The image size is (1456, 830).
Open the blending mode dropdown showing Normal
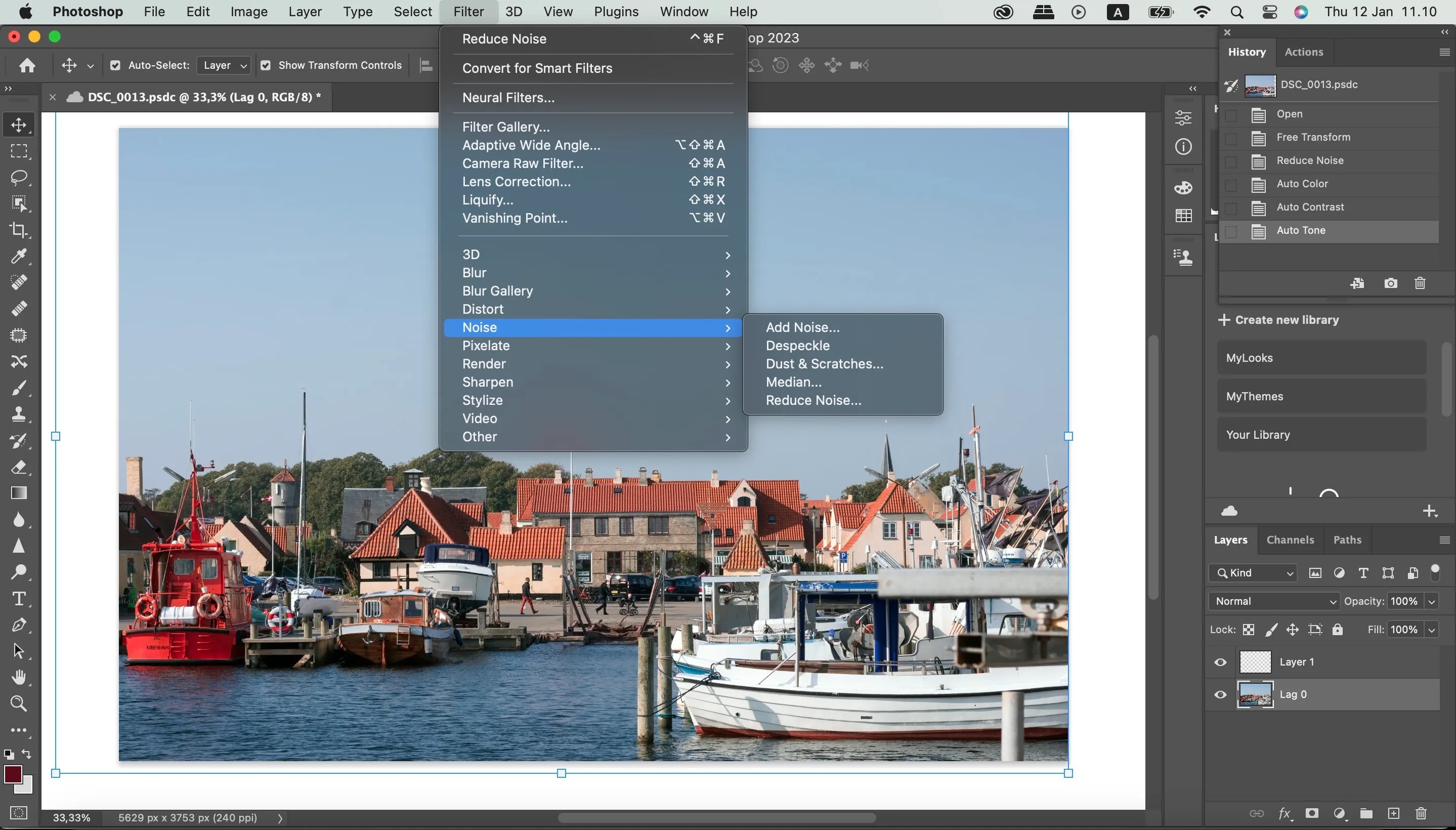[x=1273, y=601]
